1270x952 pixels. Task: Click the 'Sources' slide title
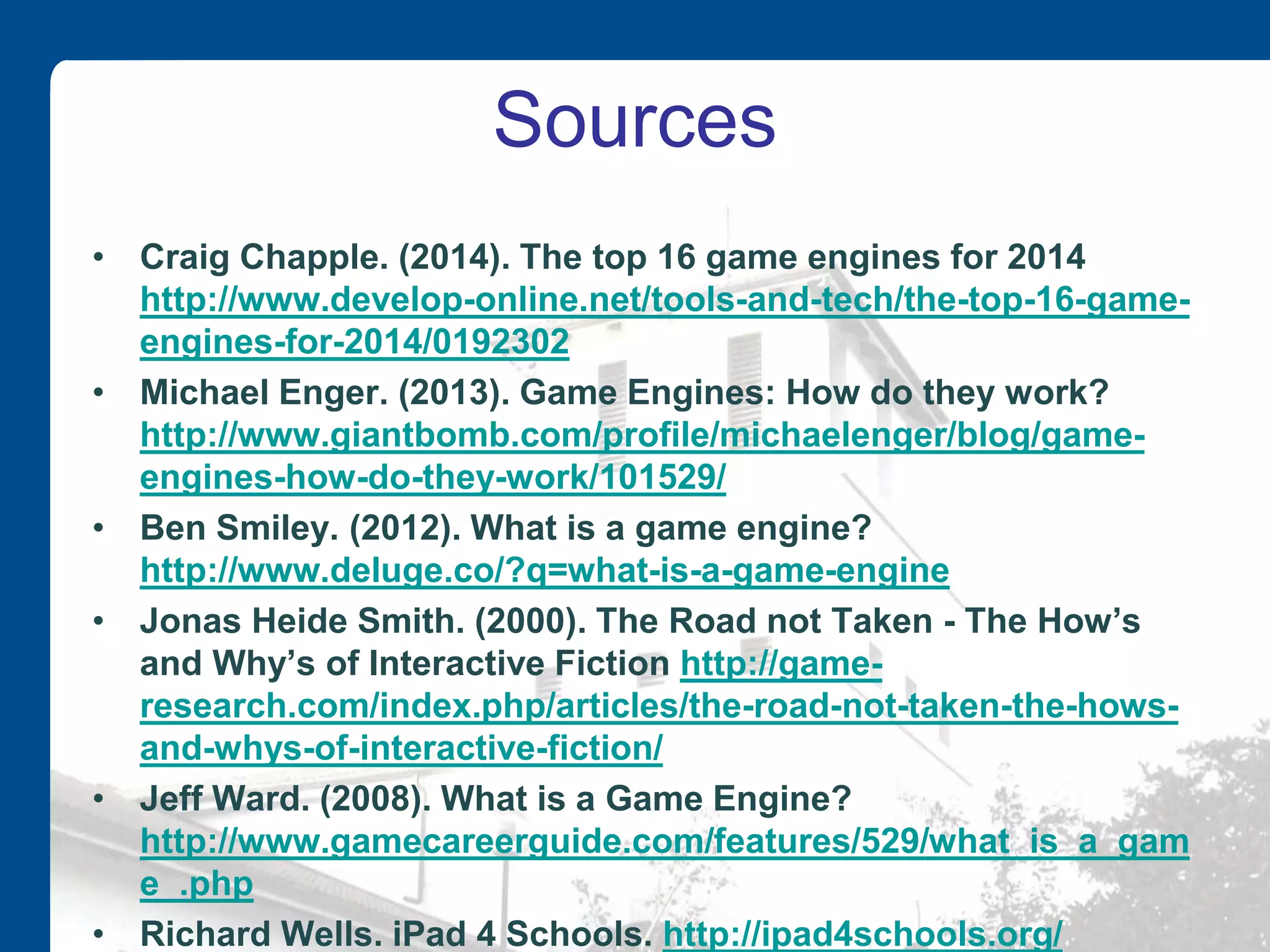coord(634,120)
